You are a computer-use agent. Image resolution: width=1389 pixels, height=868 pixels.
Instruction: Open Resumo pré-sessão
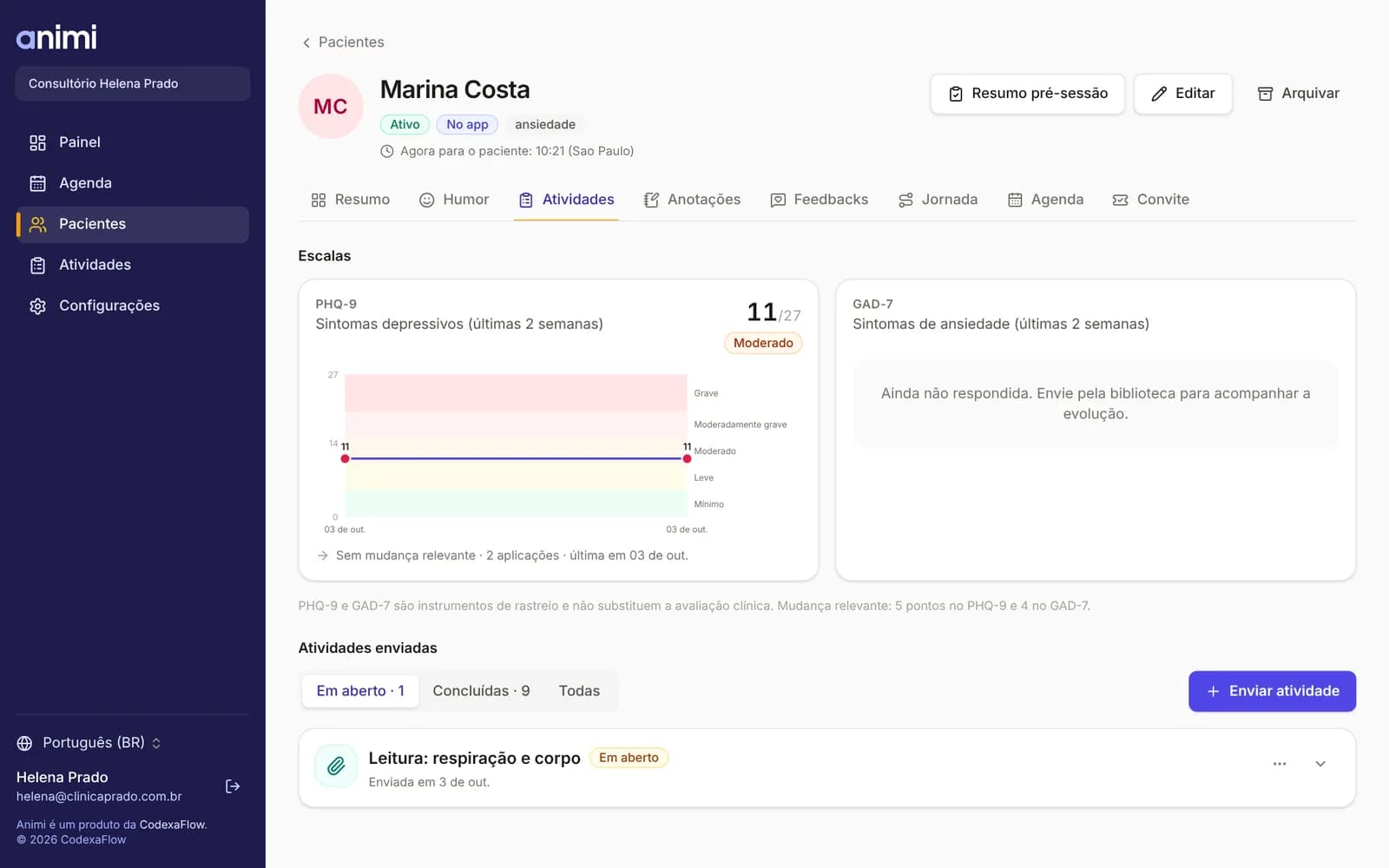[x=1028, y=94]
